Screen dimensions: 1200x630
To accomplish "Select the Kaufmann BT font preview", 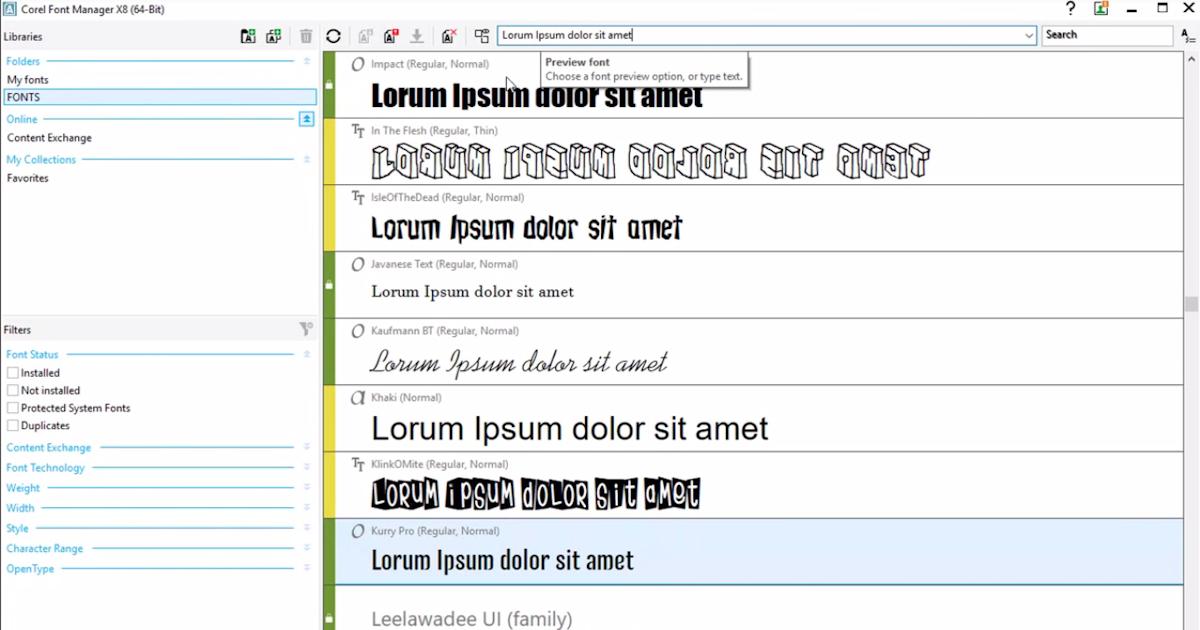I will (759, 352).
